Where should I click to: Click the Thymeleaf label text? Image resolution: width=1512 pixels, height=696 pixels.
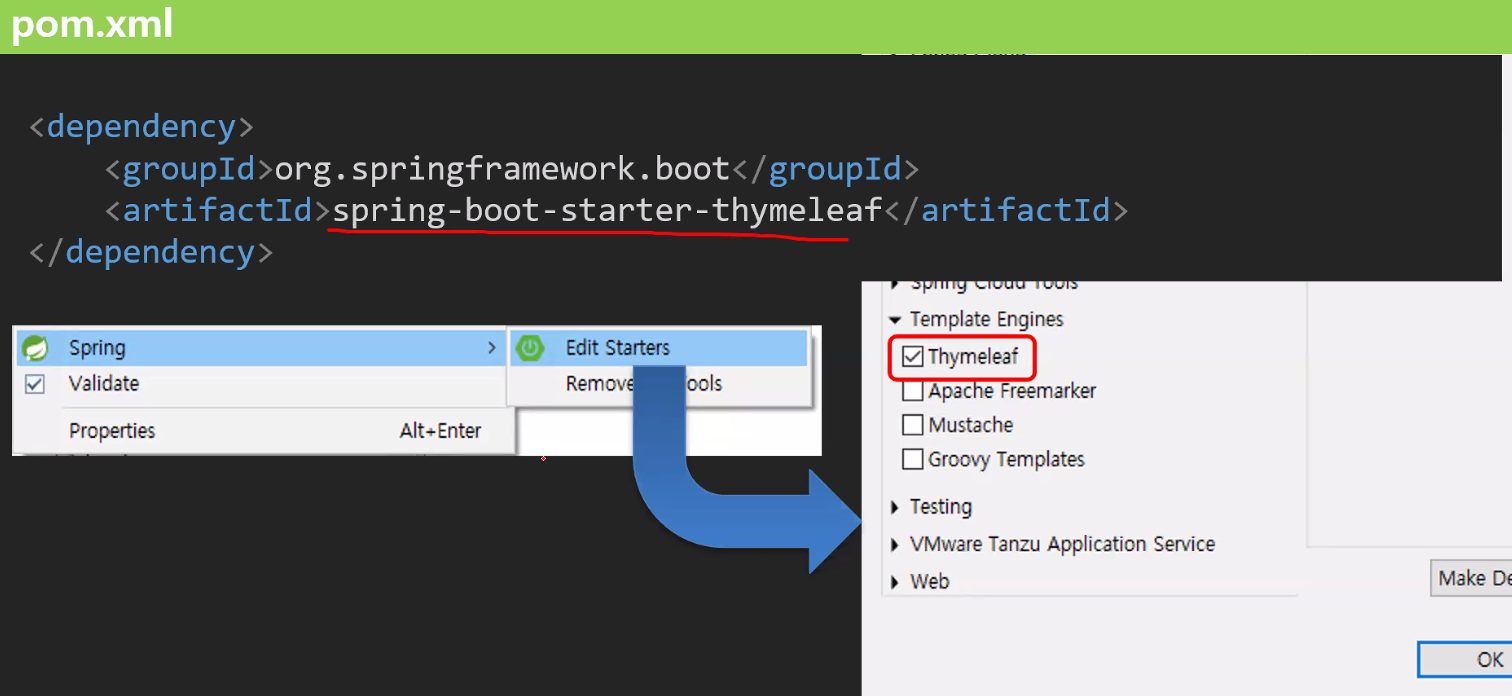tap(973, 357)
